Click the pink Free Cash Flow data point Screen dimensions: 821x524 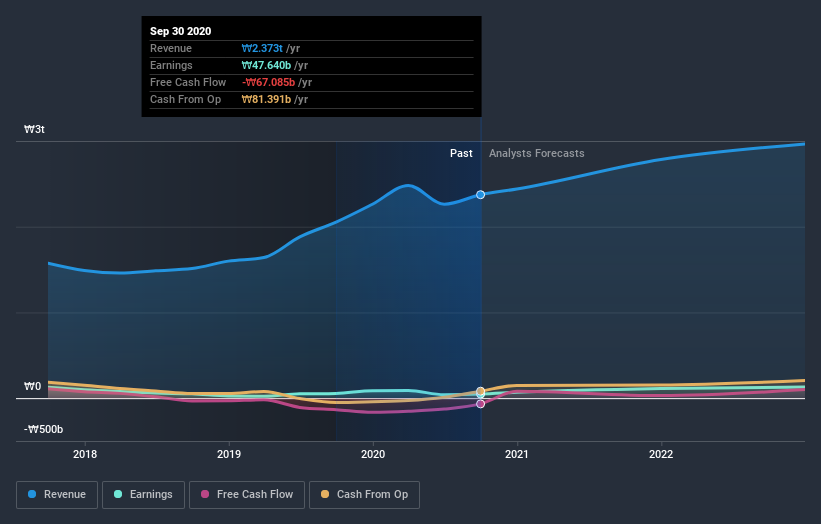[x=481, y=404]
